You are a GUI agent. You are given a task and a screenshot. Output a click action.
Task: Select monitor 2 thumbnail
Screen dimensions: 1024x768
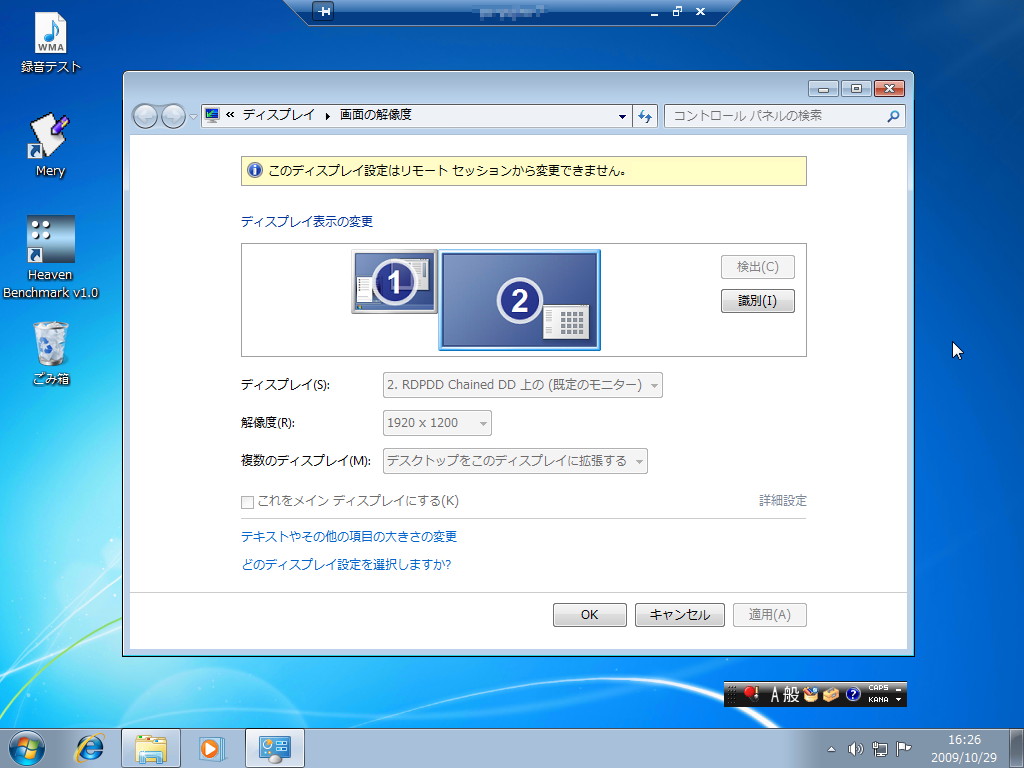pos(519,300)
